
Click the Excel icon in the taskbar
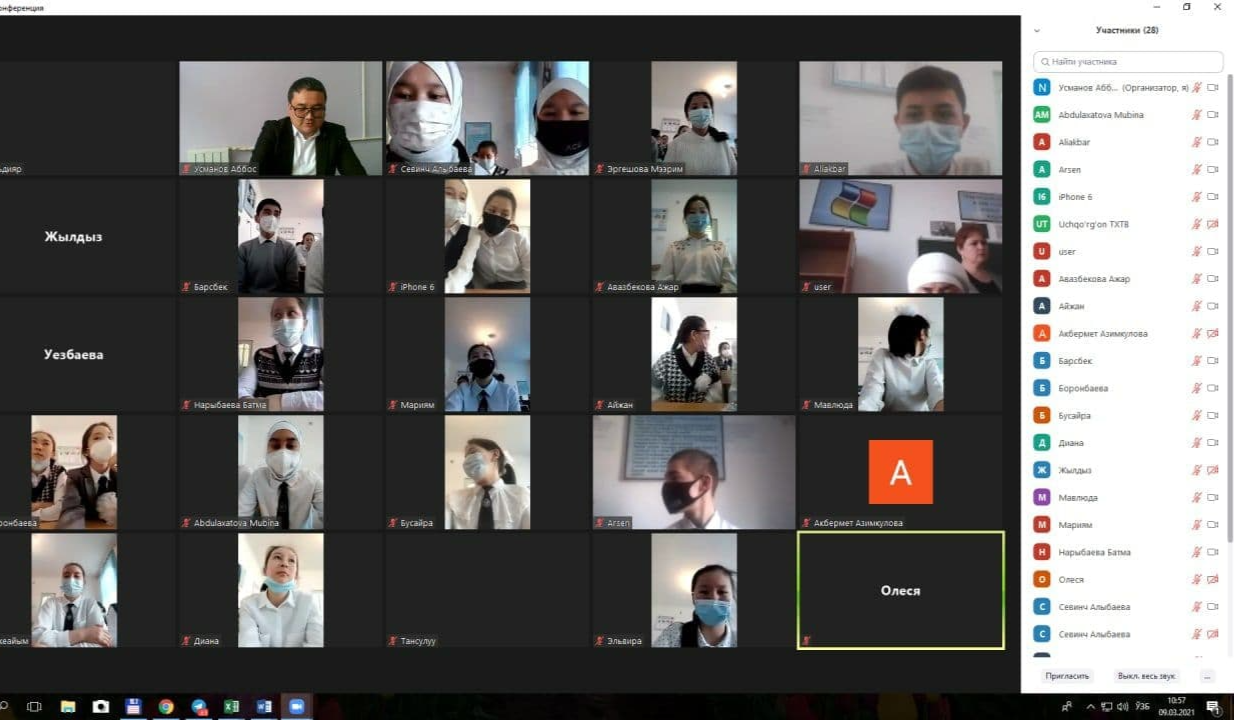(231, 706)
